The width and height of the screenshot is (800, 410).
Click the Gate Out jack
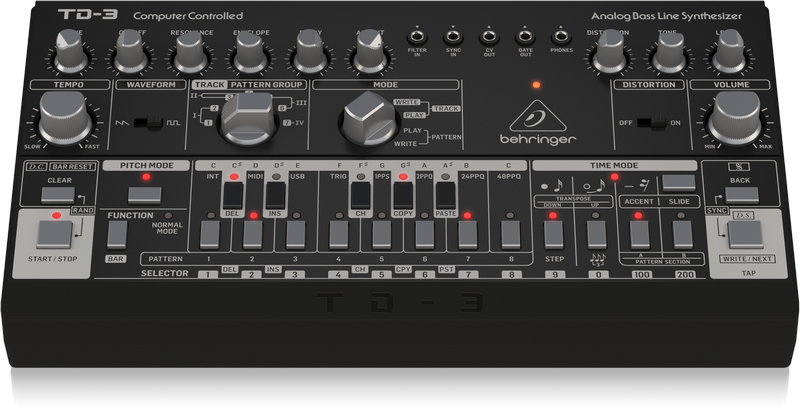524,38
